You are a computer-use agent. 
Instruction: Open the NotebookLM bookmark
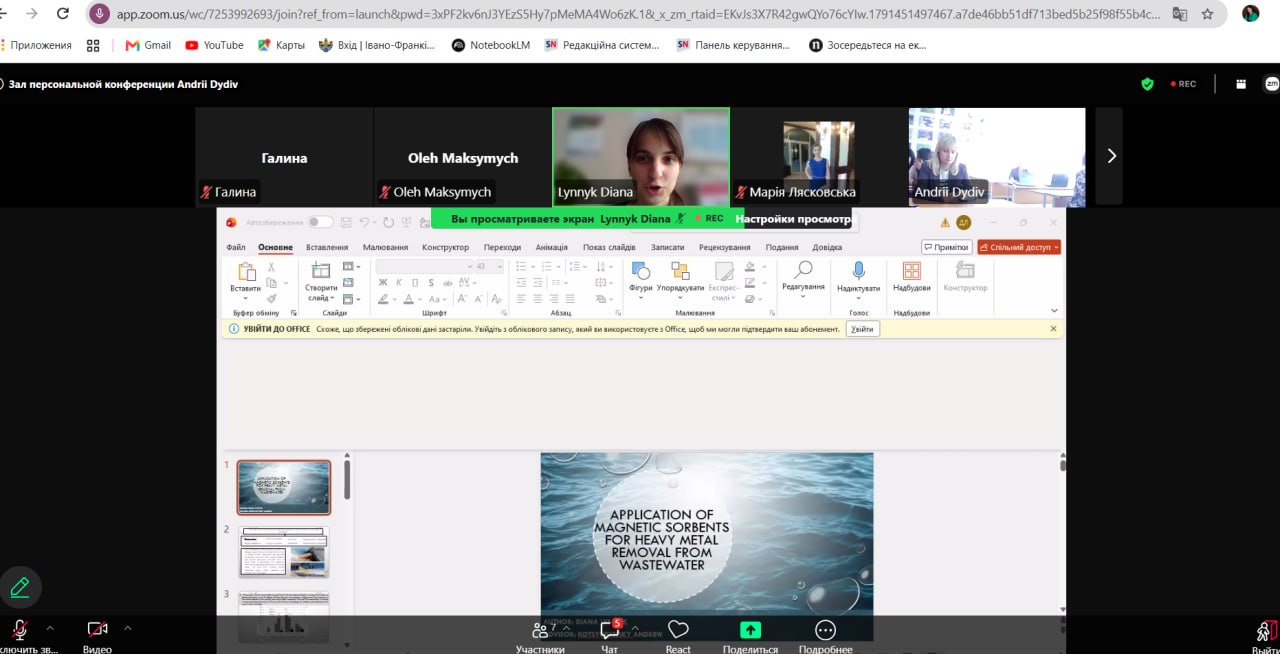(492, 45)
